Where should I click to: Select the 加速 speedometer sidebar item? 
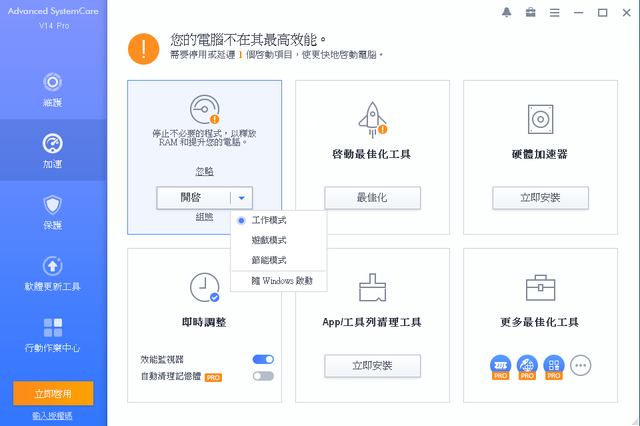tap(53, 151)
